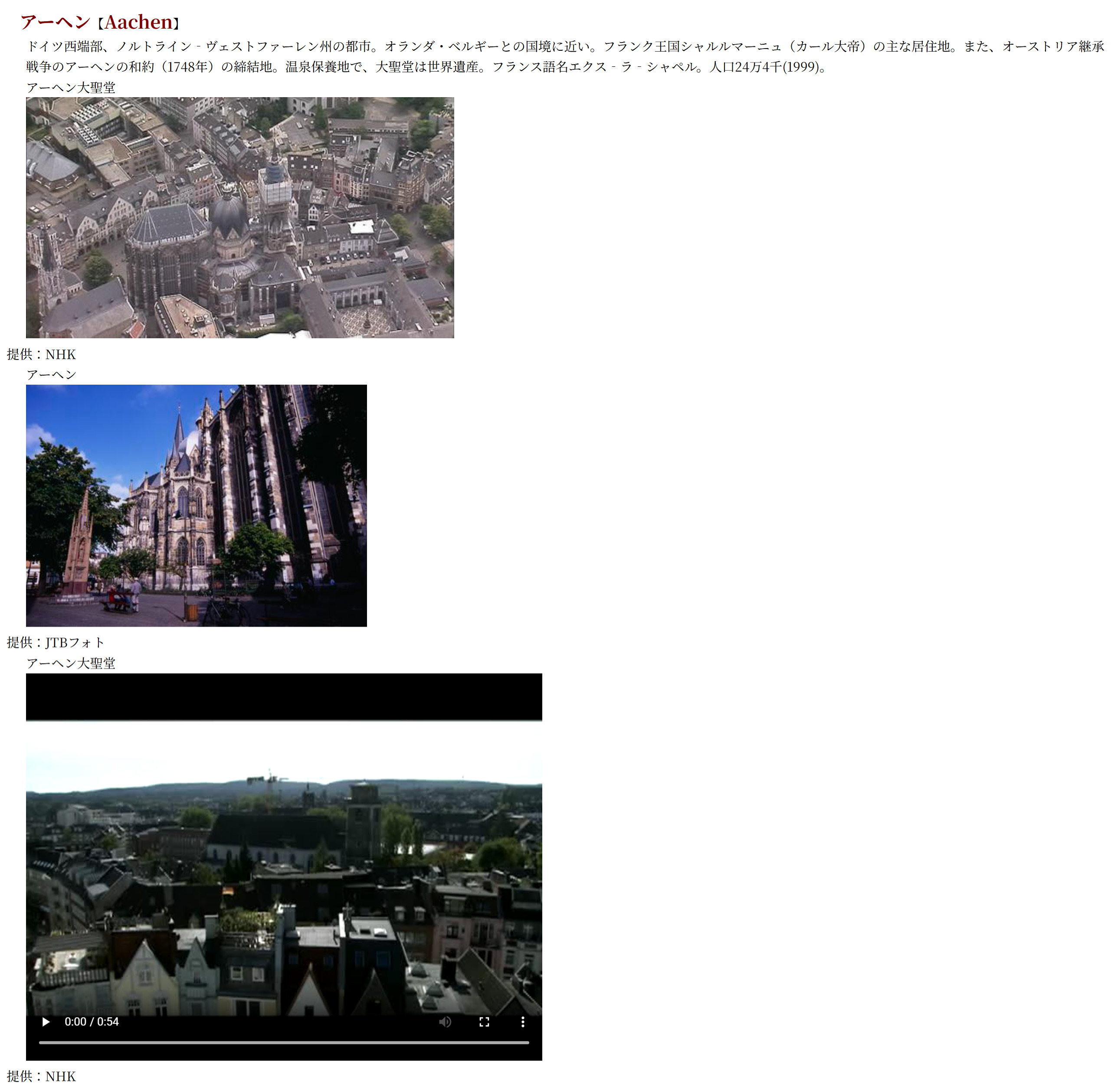This screenshot has height=1092, width=1111.
Task: Click the アーヘン大聖堂 caption above the video
Action: (x=71, y=663)
